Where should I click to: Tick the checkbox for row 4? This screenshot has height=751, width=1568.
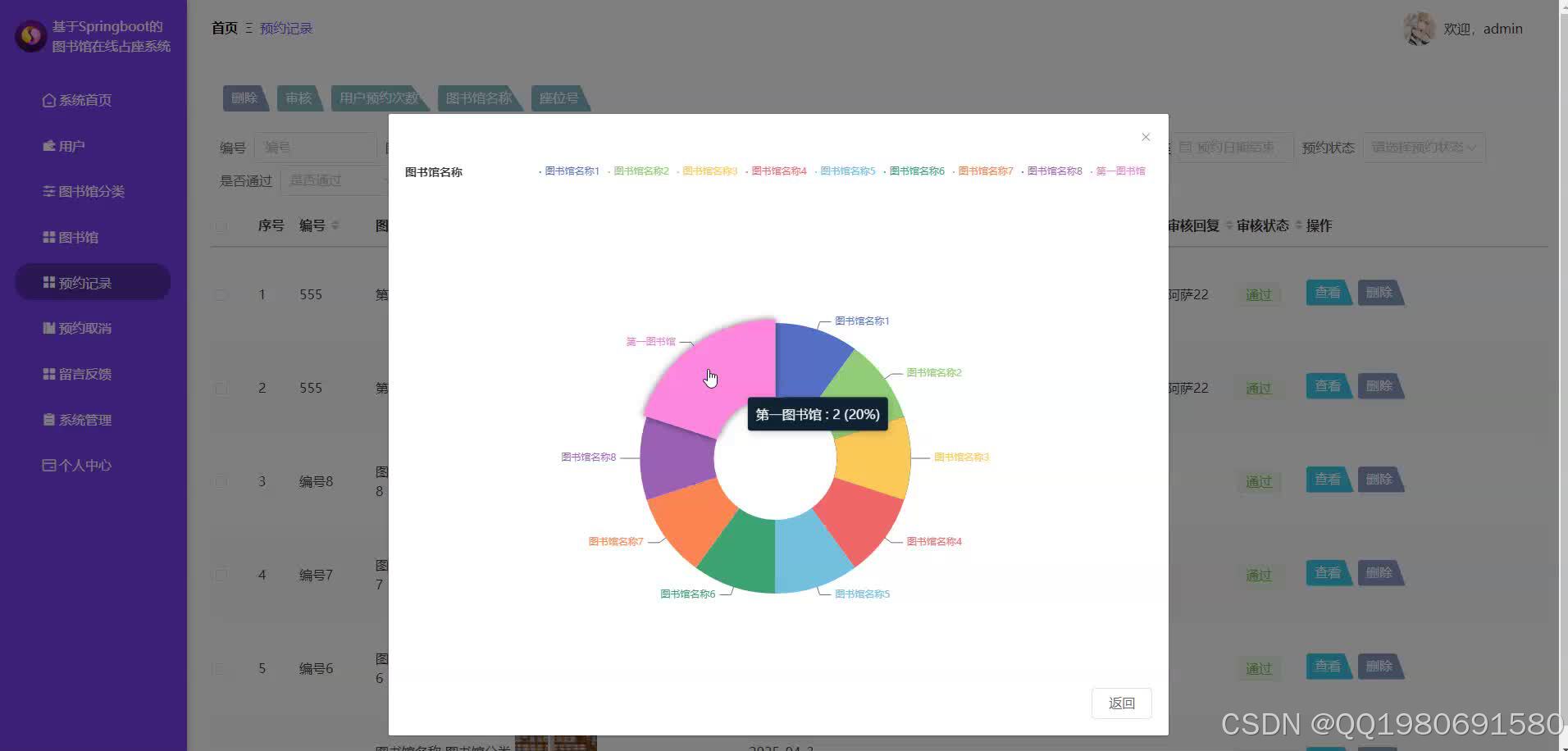pos(221,575)
